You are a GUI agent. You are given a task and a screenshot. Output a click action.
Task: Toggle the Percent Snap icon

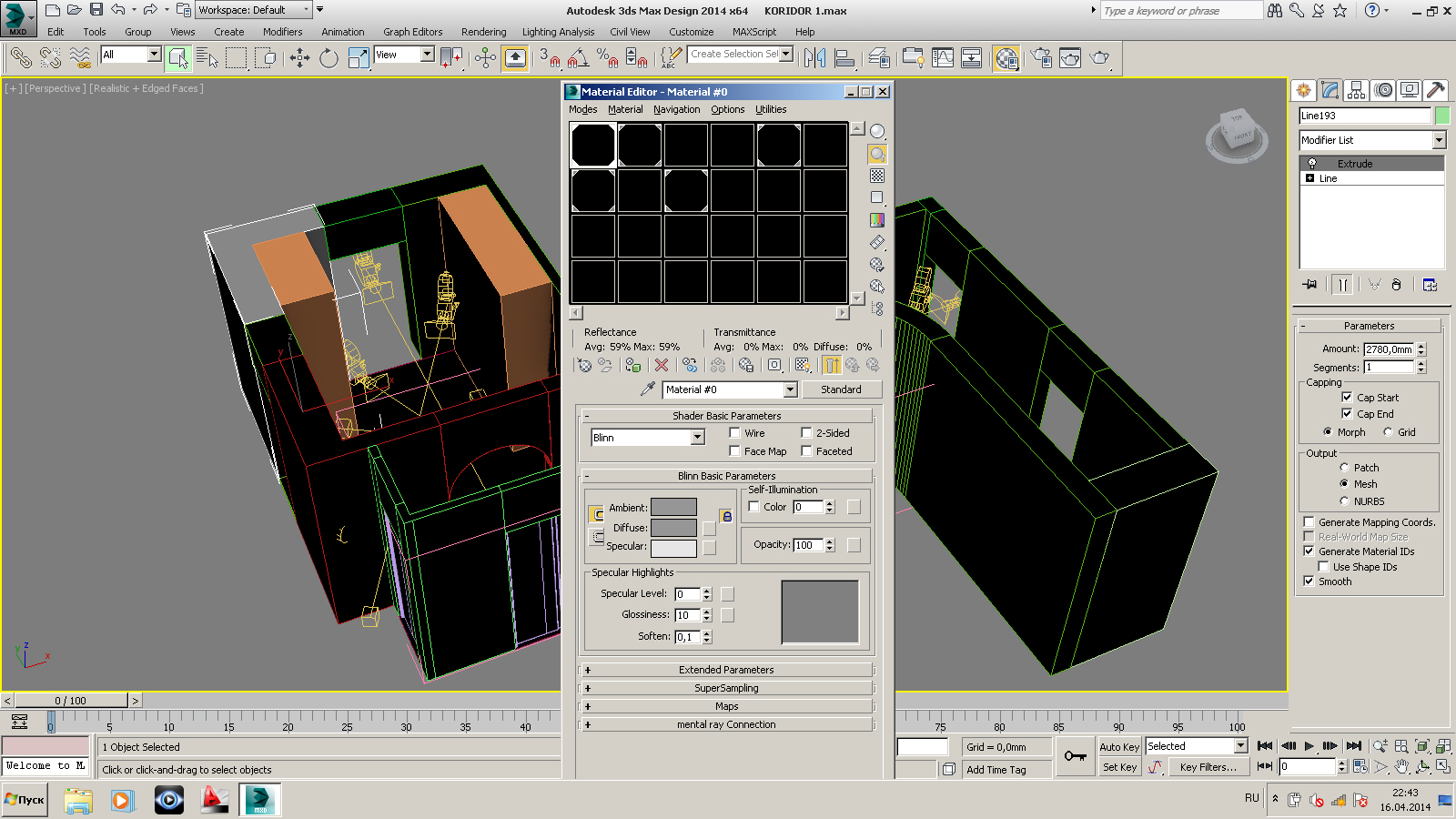[x=607, y=58]
